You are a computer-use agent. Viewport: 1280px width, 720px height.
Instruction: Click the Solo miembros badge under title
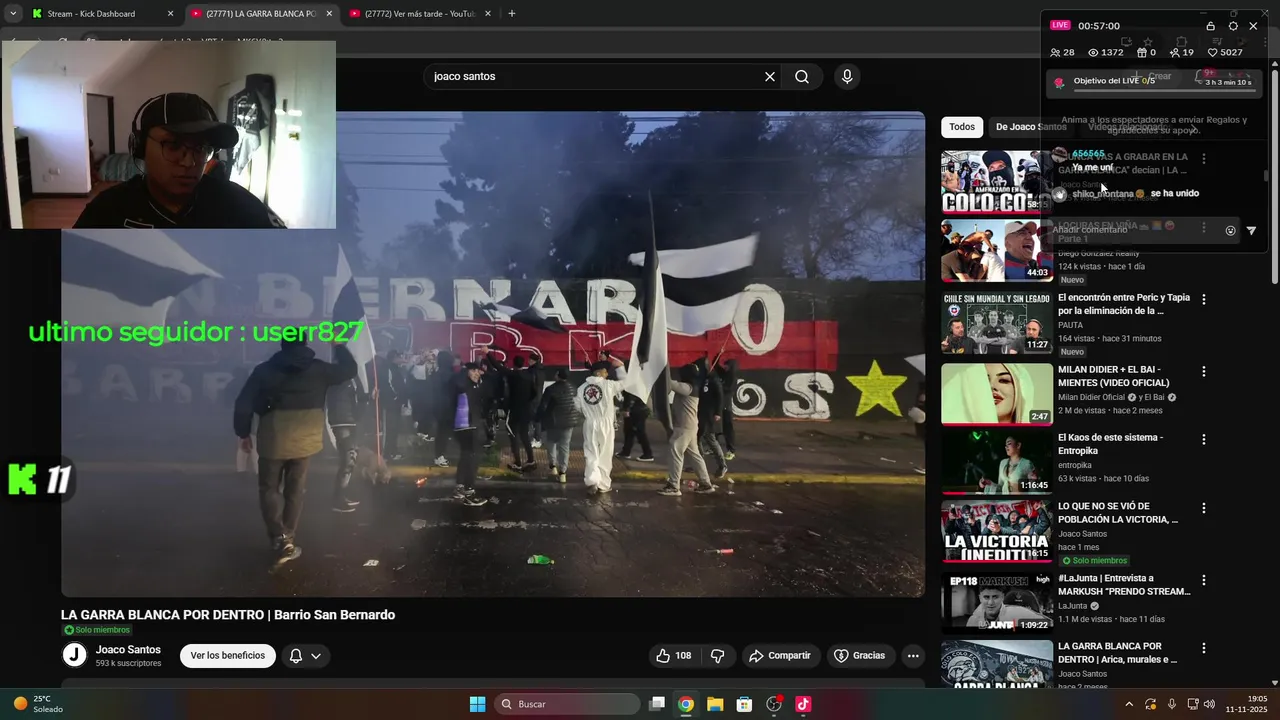coord(97,630)
